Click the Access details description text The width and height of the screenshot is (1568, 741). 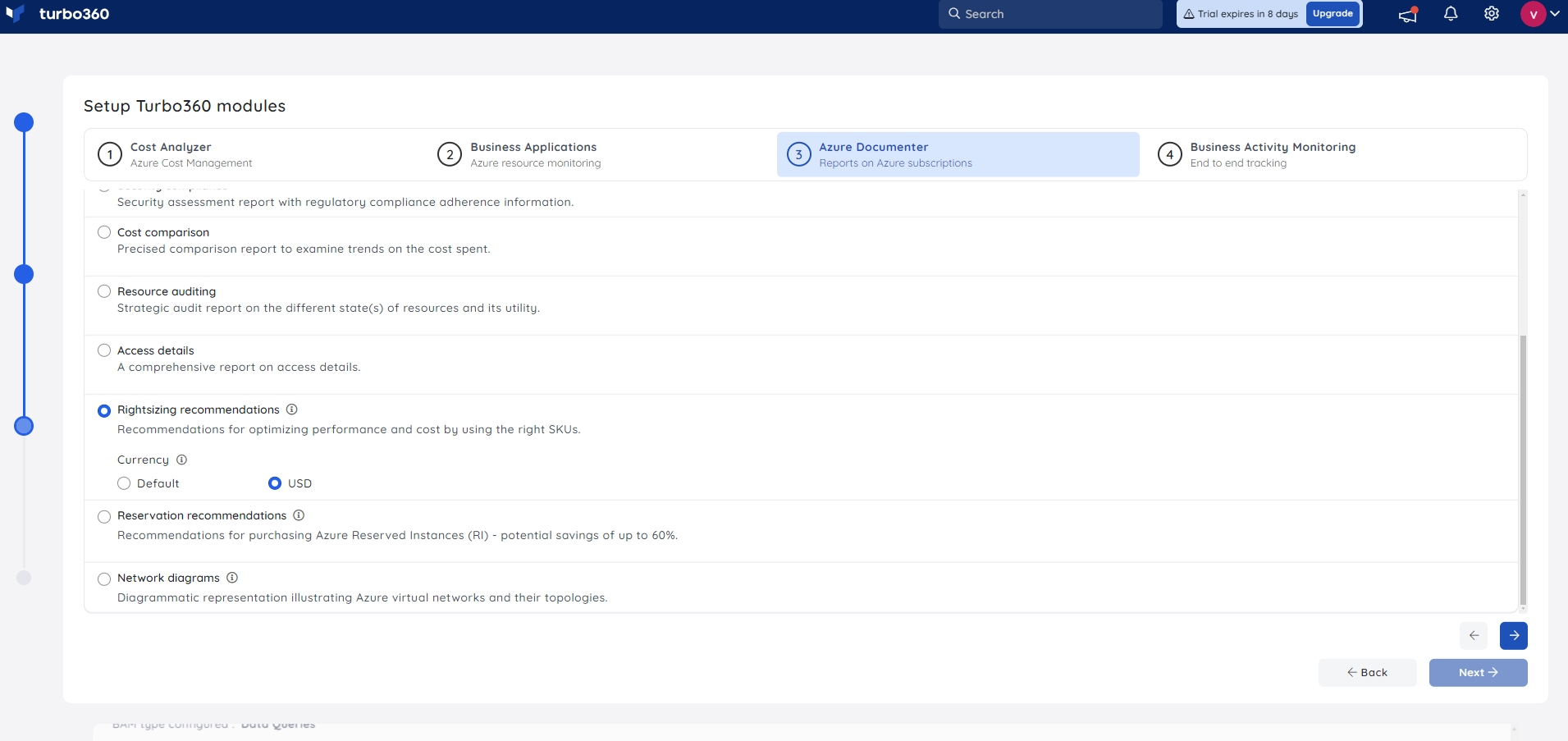point(239,367)
